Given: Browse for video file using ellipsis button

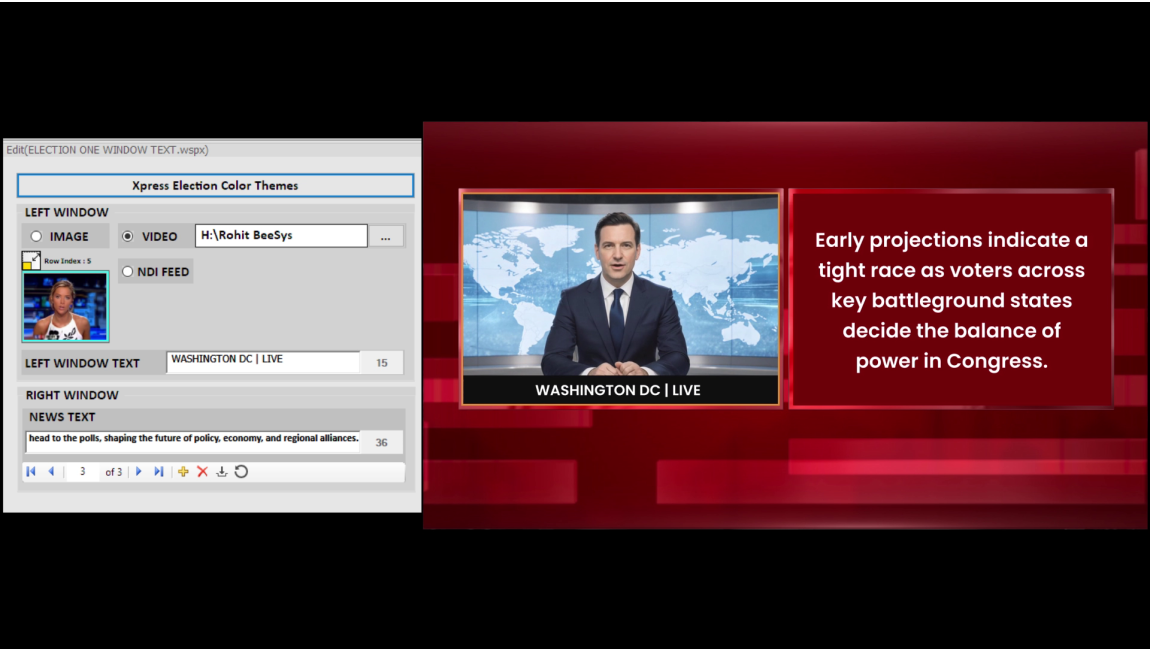Looking at the screenshot, I should point(386,237).
